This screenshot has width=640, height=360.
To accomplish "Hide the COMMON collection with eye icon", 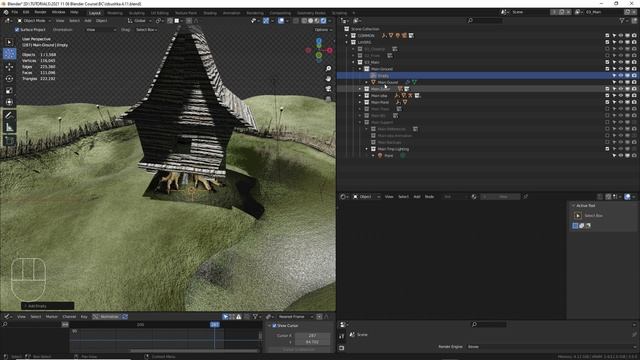I will pyautogui.click(x=620, y=36).
